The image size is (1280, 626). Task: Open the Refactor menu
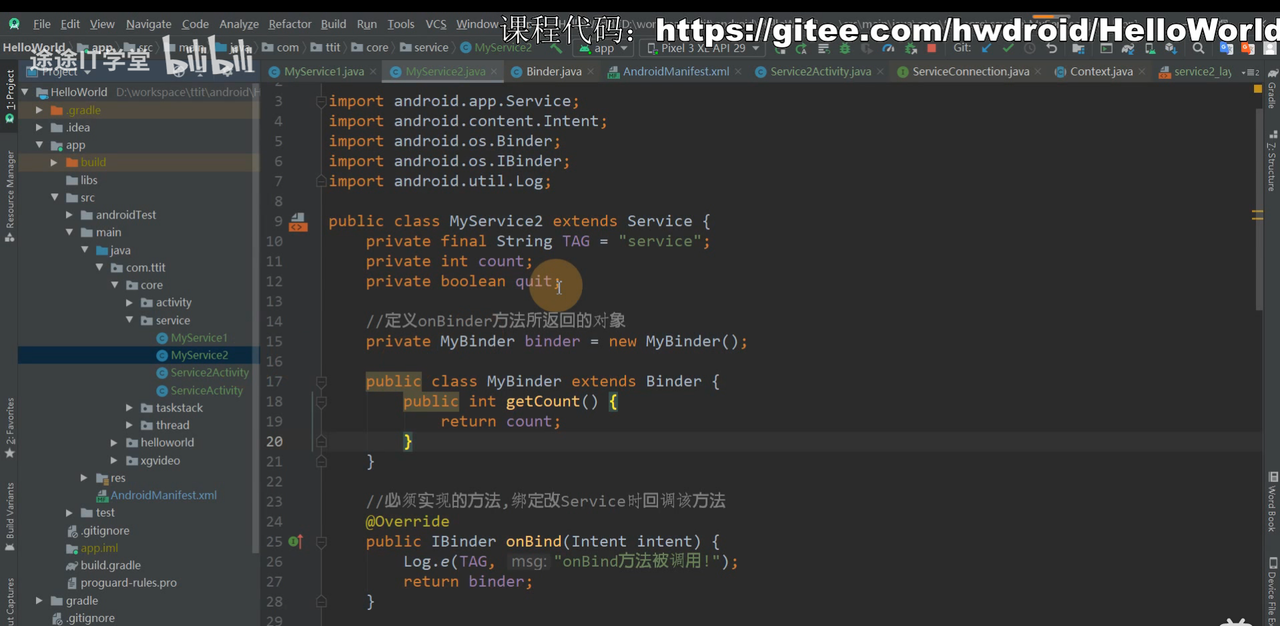[289, 24]
